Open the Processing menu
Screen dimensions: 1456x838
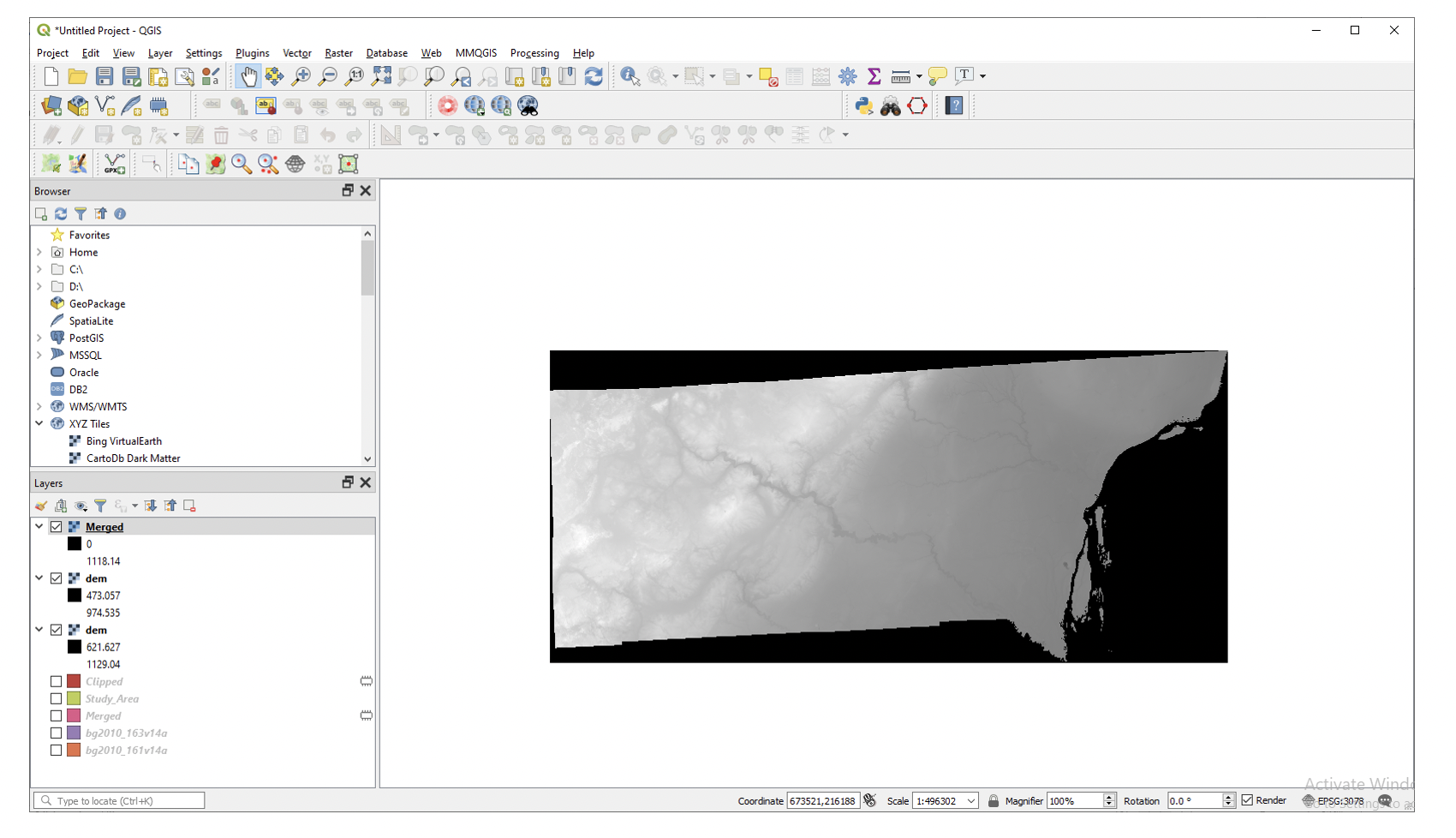coord(534,53)
